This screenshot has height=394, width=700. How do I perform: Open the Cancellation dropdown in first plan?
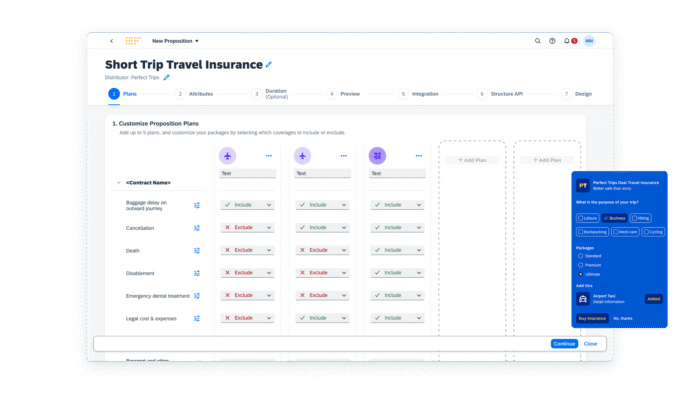247,228
